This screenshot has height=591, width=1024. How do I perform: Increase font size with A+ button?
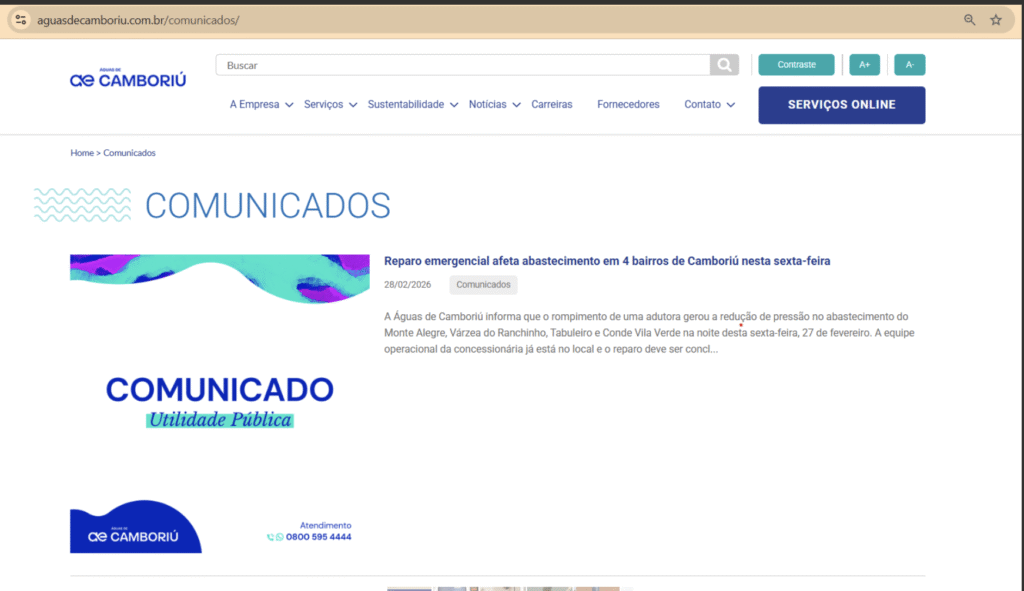pyautogui.click(x=865, y=65)
